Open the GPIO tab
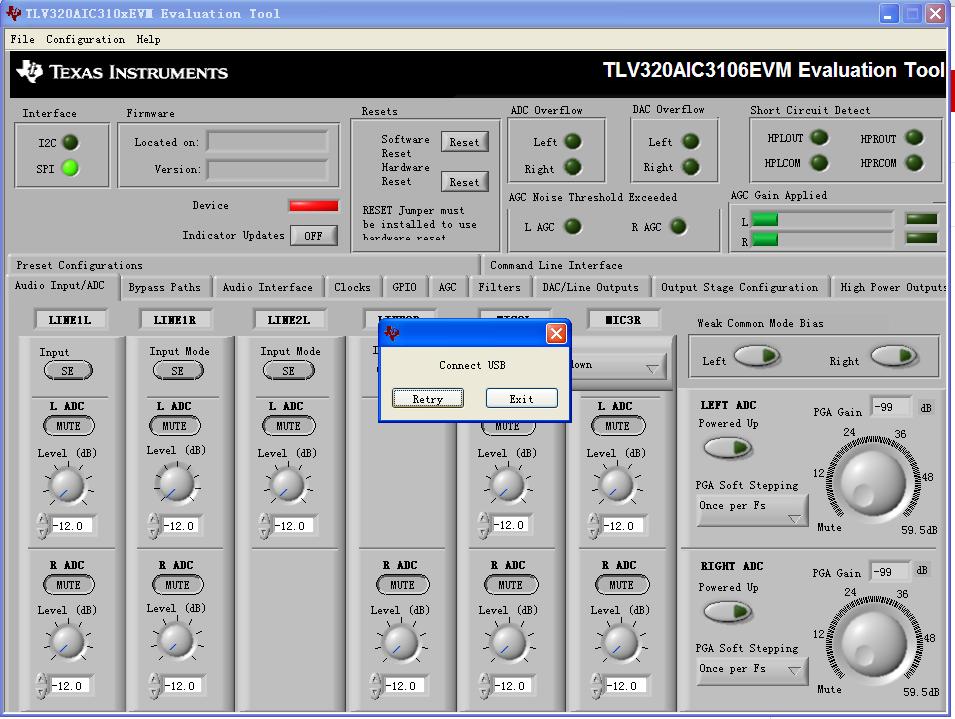The height and width of the screenshot is (719, 955). pyautogui.click(x=404, y=287)
